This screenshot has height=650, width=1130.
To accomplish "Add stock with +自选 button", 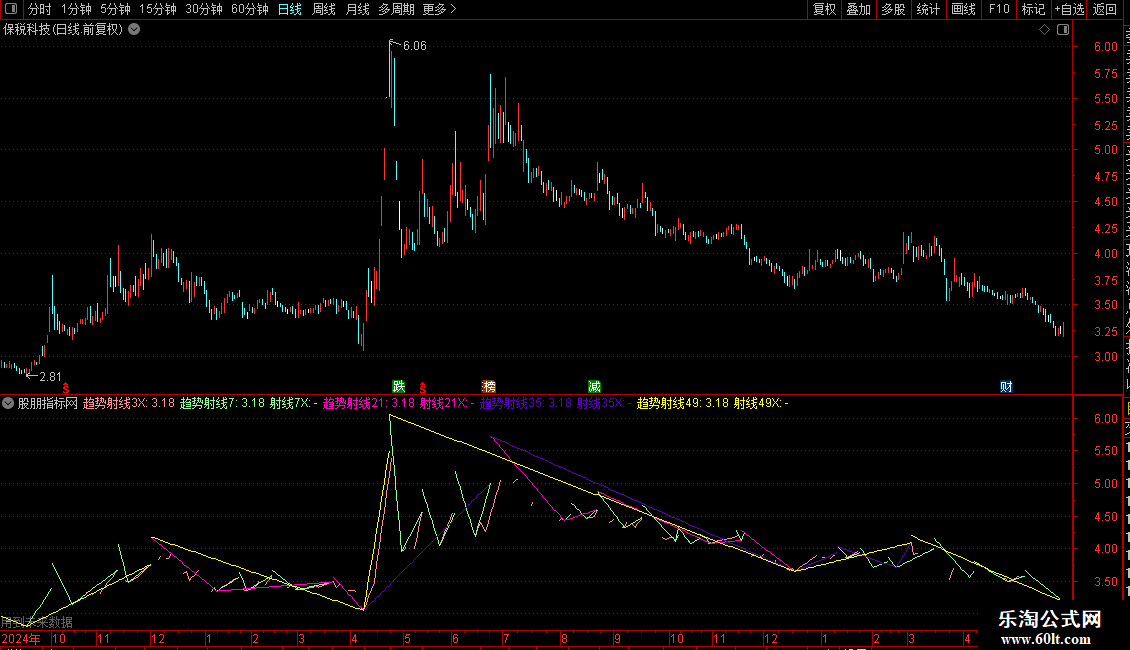I will tap(1069, 9).
